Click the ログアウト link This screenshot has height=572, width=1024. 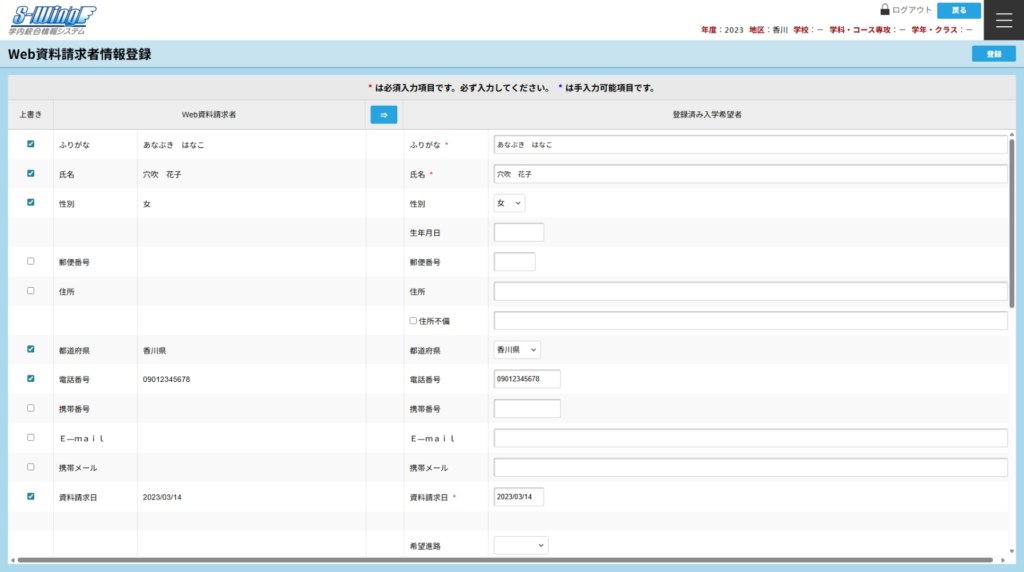click(911, 10)
